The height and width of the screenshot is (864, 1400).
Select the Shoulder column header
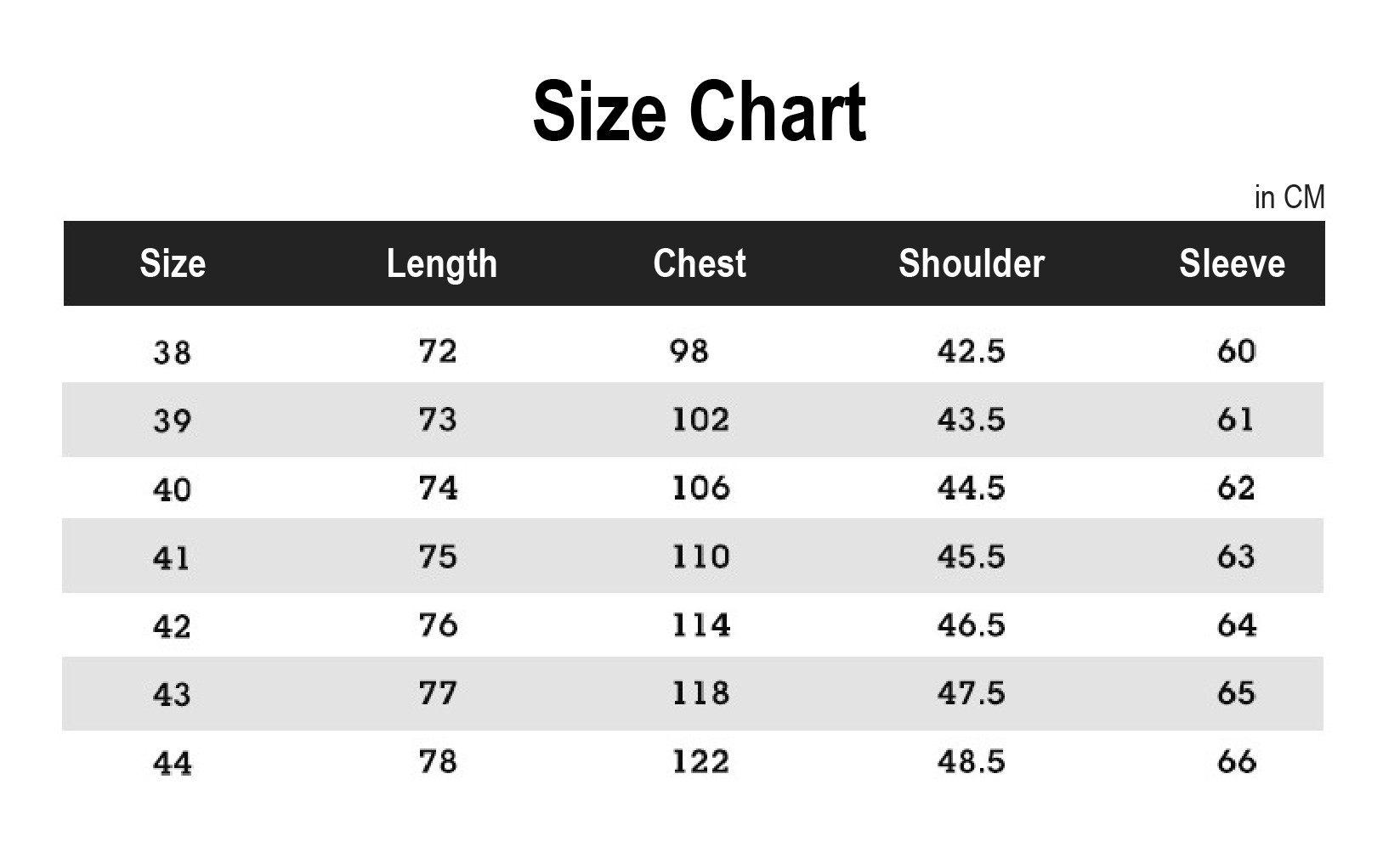coord(972,263)
